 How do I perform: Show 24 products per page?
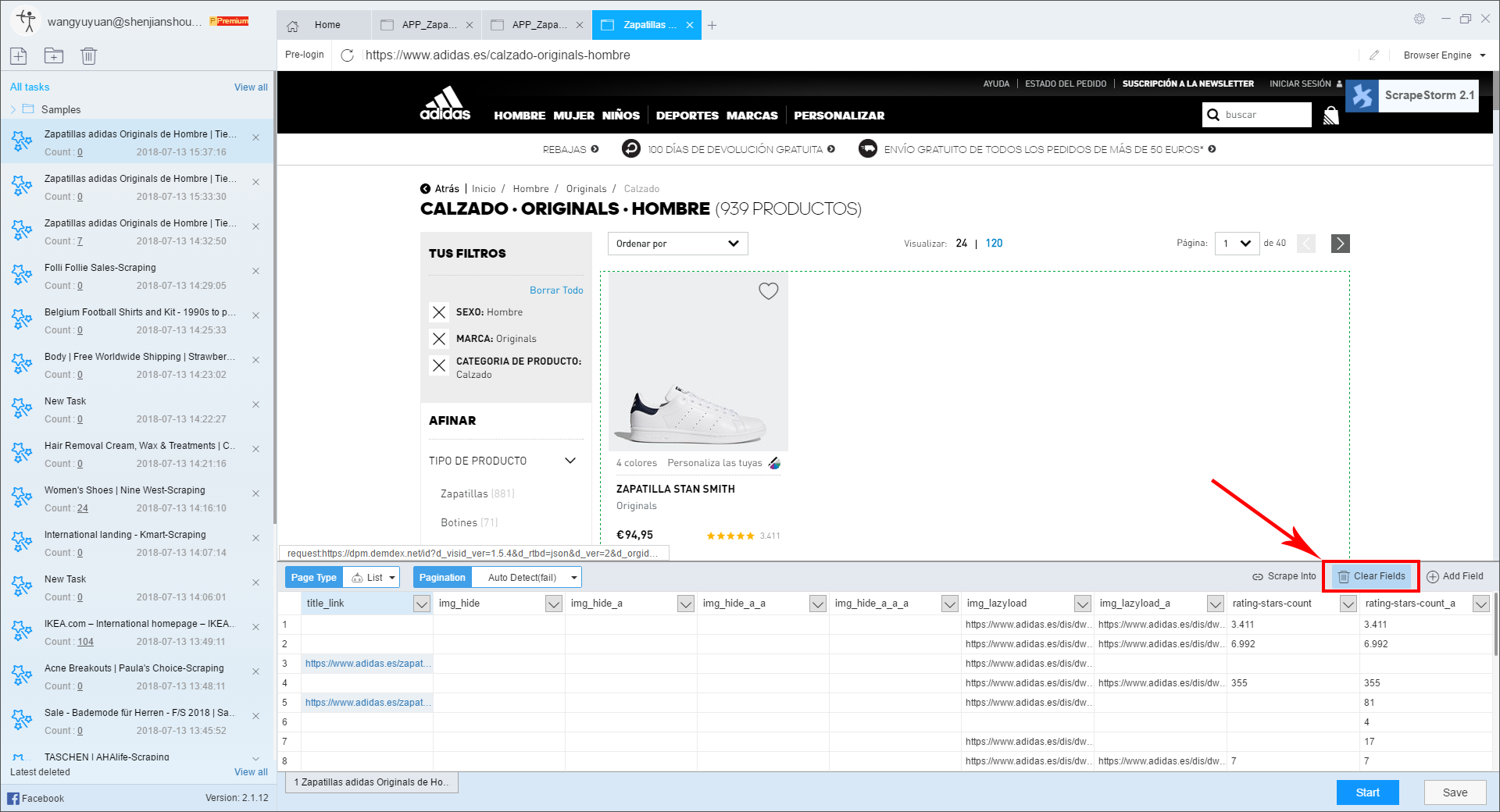pos(962,244)
